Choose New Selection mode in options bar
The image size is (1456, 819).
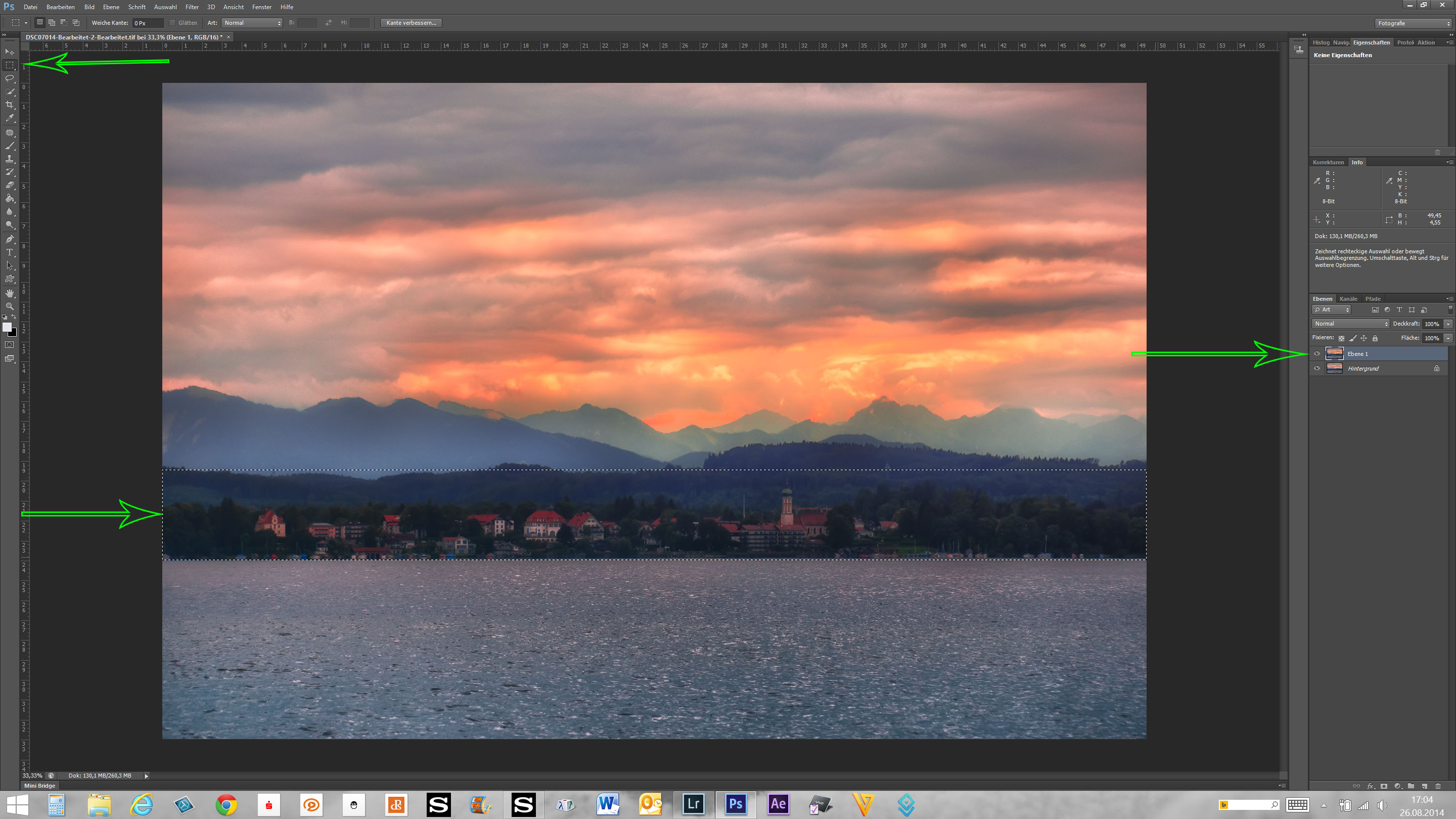pos(39,23)
